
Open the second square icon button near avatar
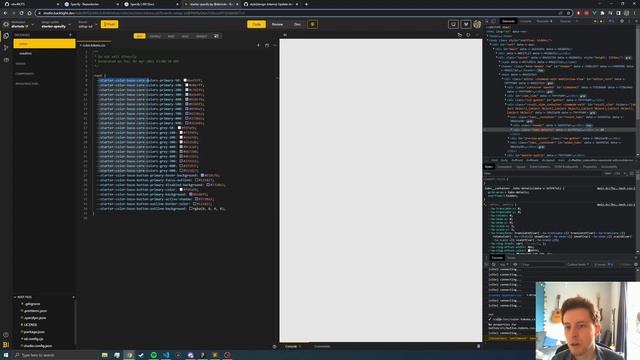tap(465, 24)
